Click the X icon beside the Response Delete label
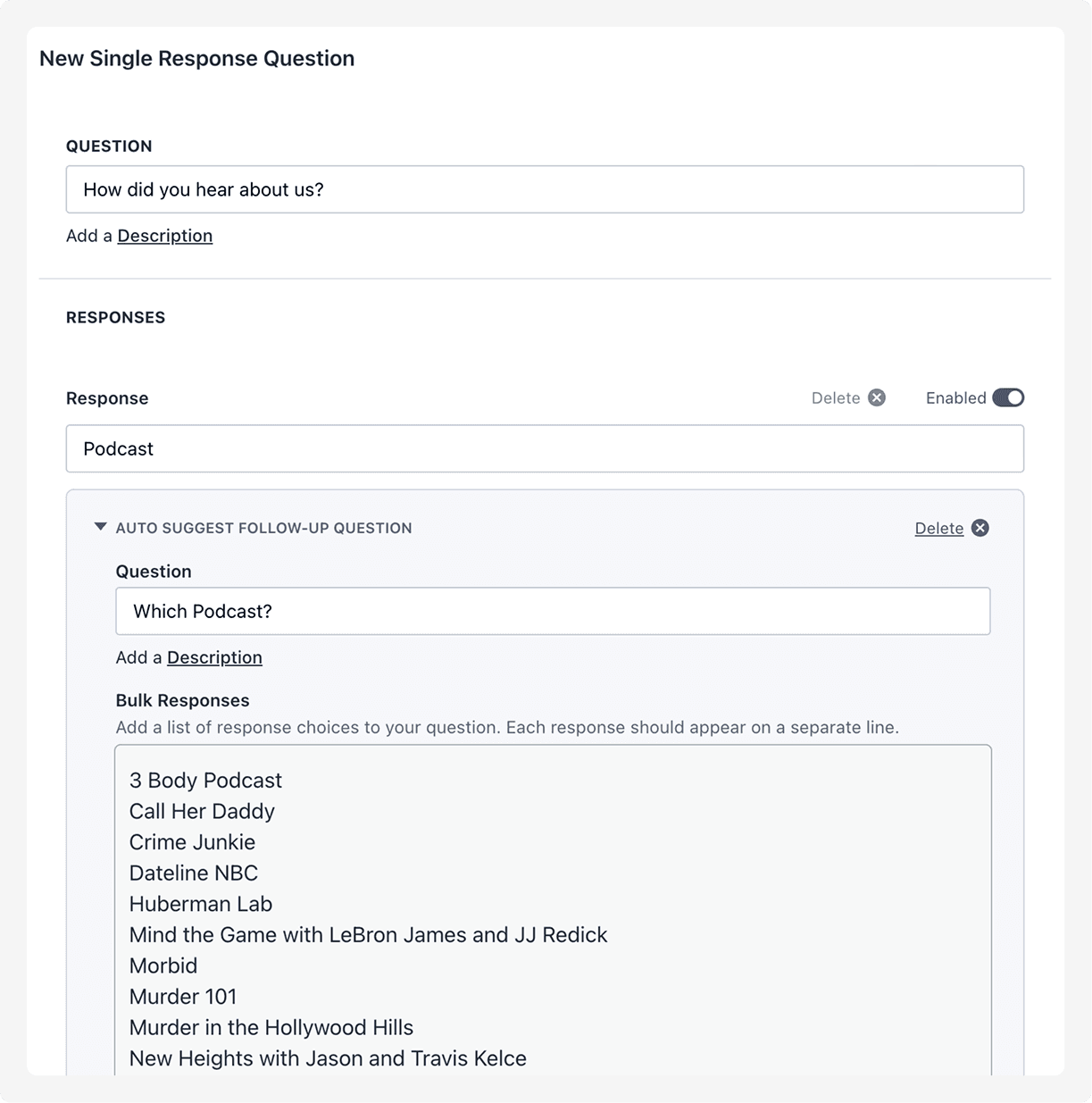The image size is (1092, 1103). pyautogui.click(x=877, y=397)
